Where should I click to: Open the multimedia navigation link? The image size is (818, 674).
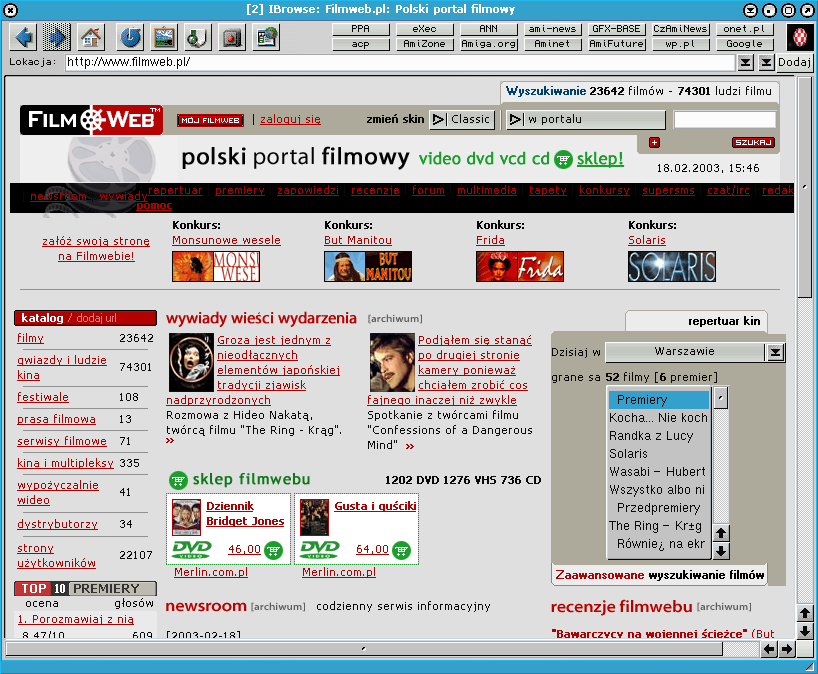click(487, 190)
